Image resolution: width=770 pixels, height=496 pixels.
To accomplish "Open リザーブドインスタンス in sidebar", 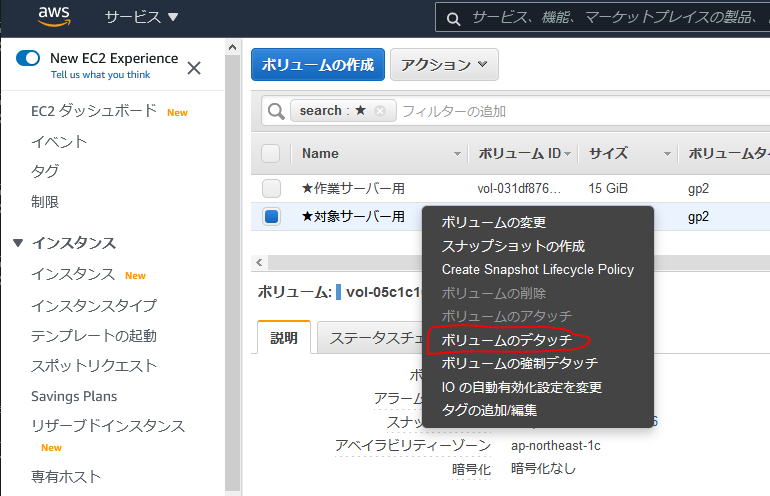I will click(x=108, y=426).
